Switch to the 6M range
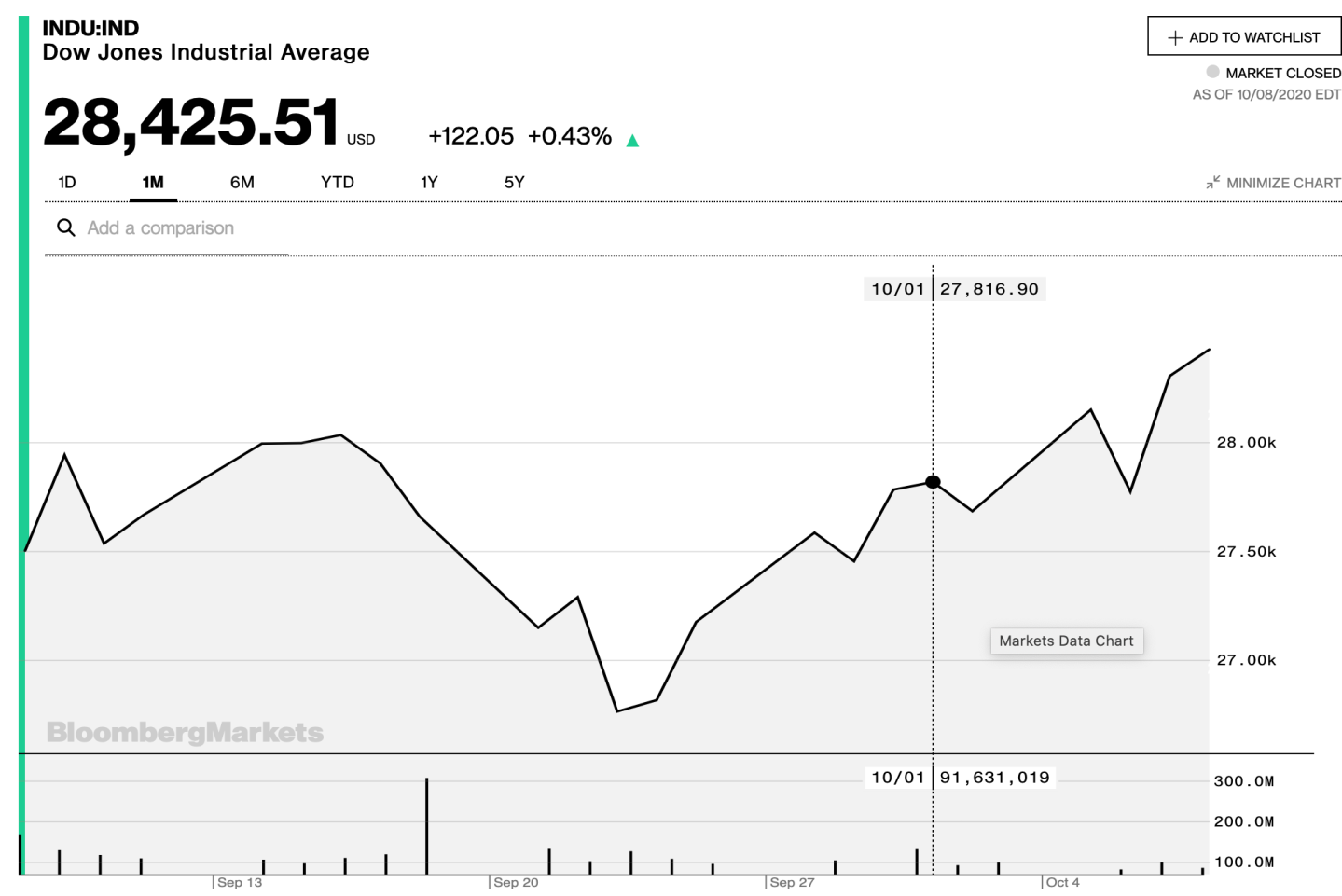 242,183
